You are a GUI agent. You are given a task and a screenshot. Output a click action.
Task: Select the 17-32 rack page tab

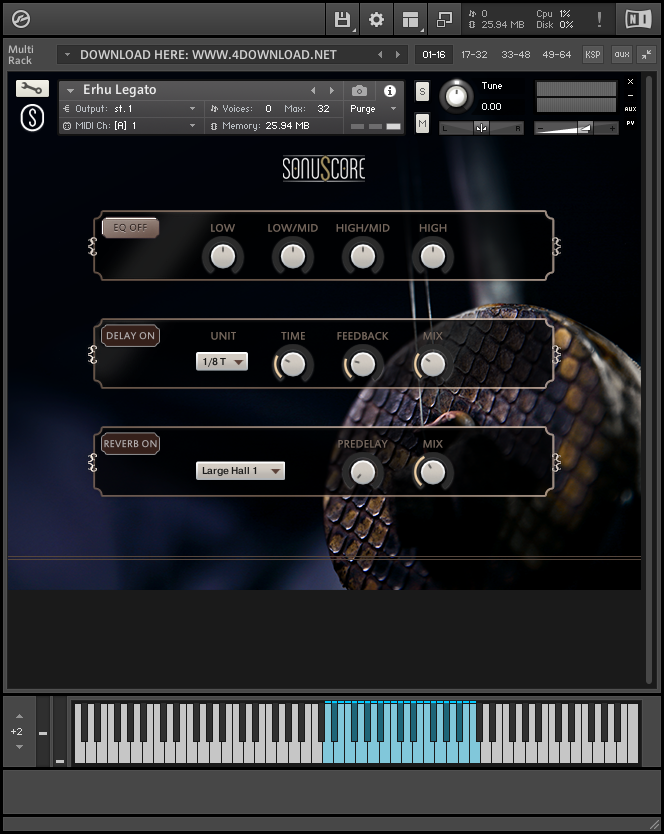coord(474,54)
